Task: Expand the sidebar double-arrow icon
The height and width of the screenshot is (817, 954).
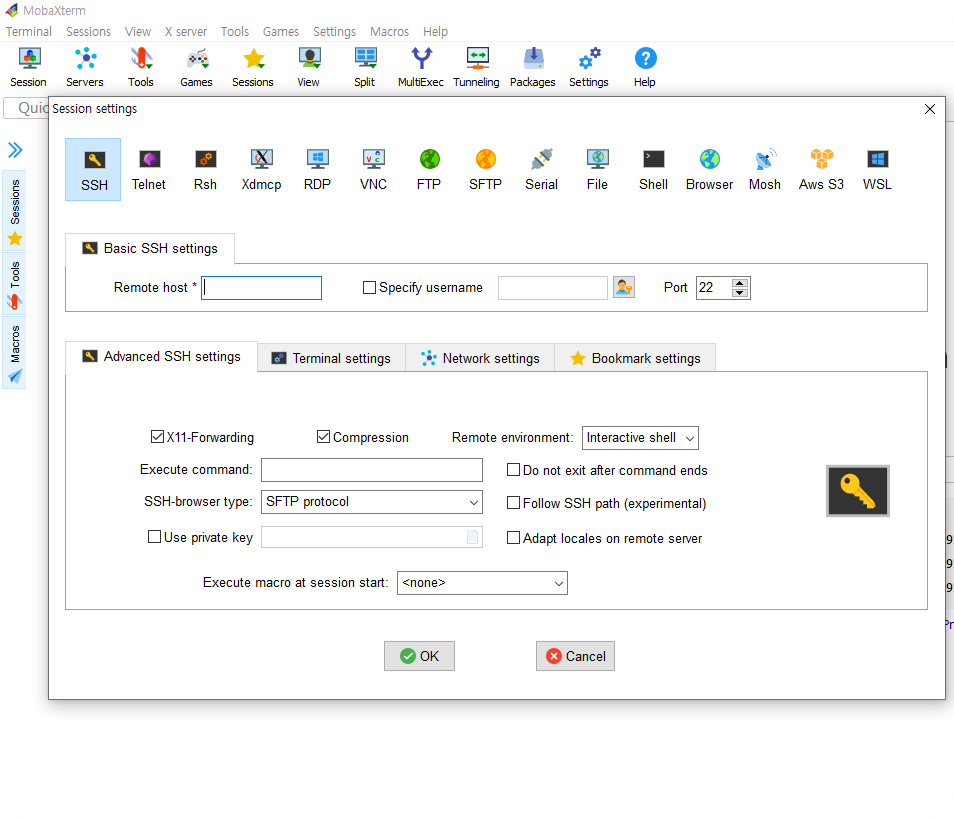Action: click(x=15, y=150)
